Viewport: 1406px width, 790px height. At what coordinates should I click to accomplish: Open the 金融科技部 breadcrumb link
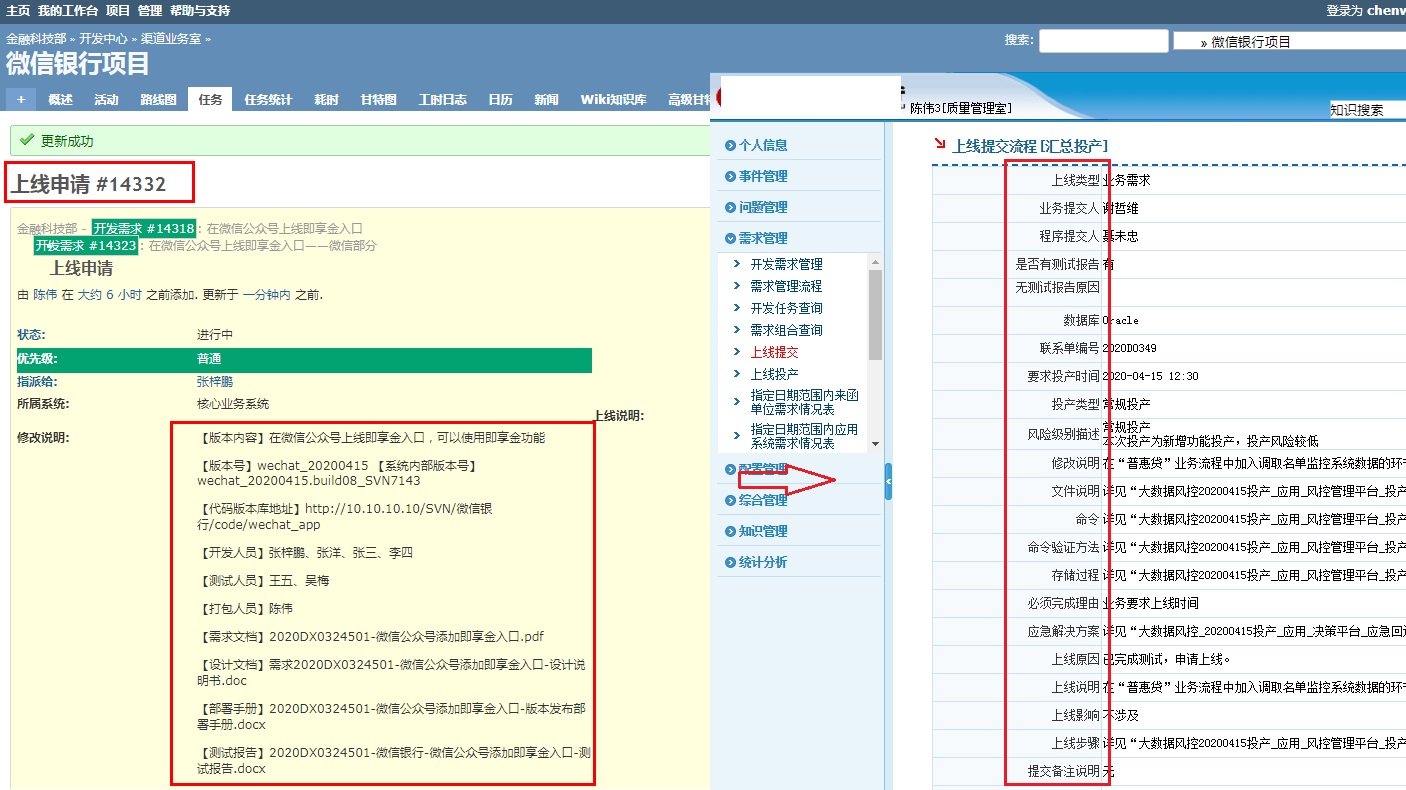click(x=36, y=38)
